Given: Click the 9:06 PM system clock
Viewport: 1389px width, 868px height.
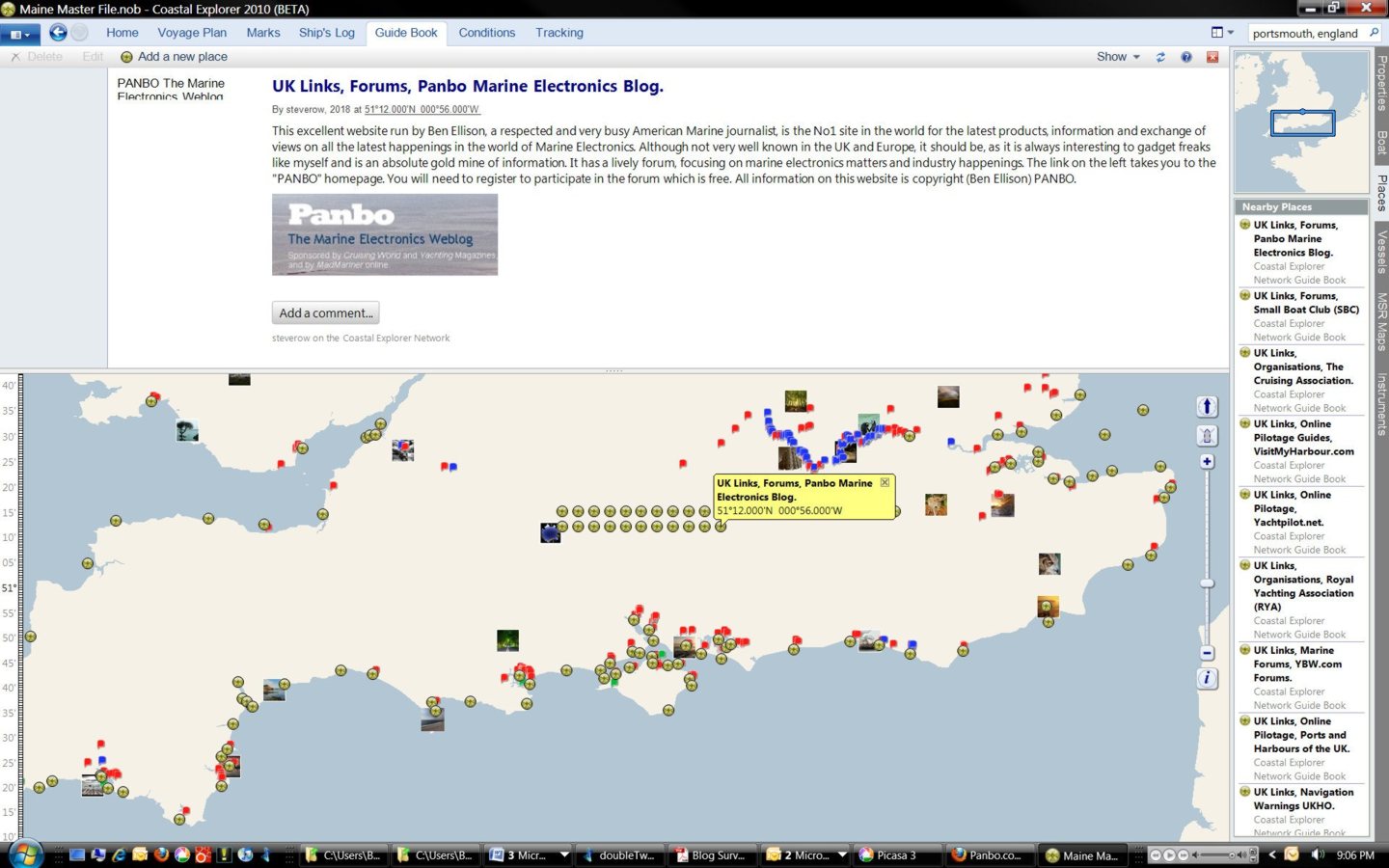Looking at the screenshot, I should (1355, 855).
